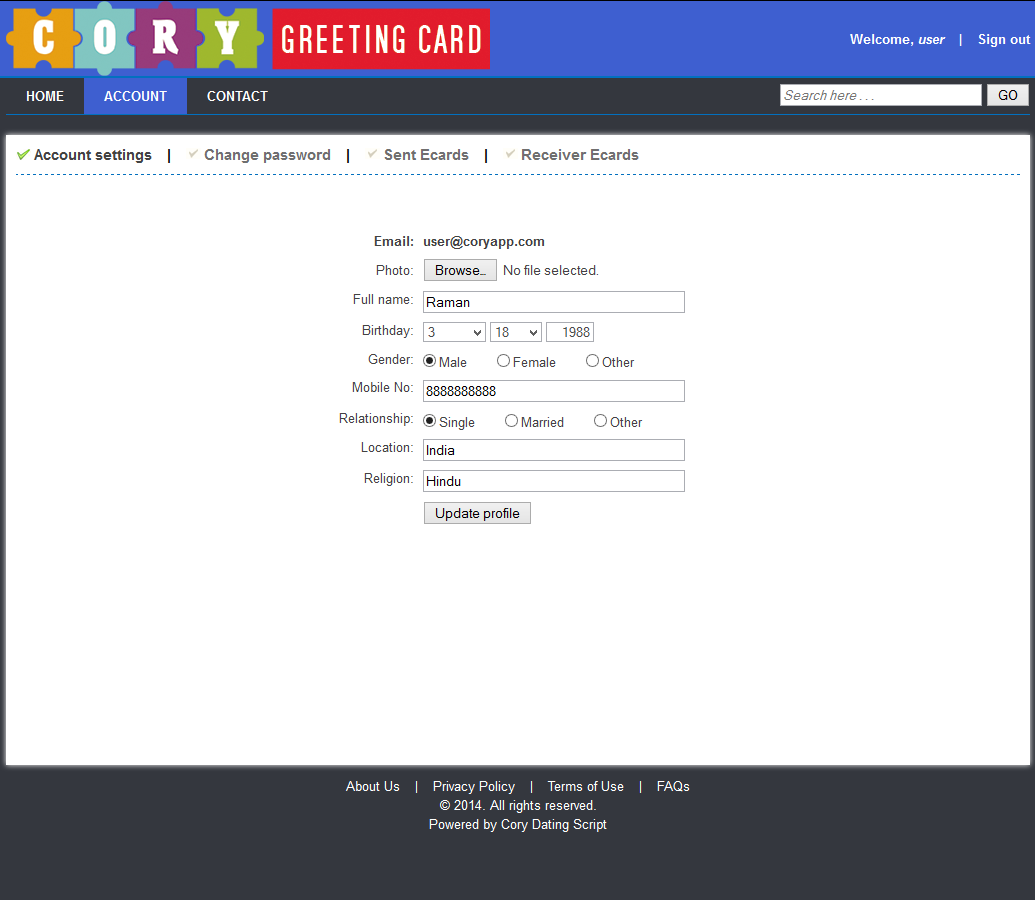Click inside the search input field

click(x=880, y=94)
